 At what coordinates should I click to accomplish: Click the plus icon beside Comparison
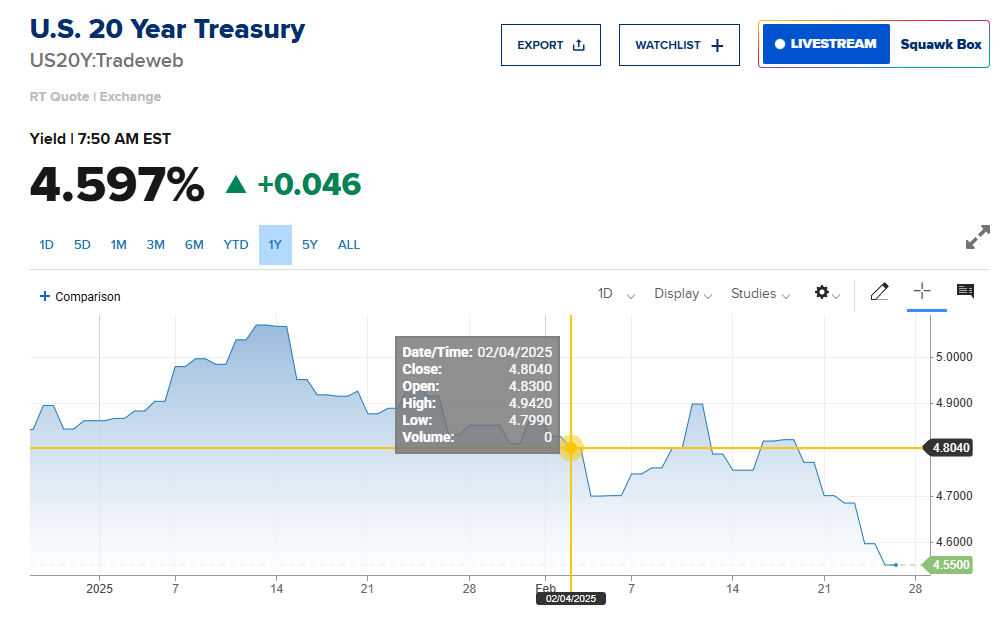44,296
